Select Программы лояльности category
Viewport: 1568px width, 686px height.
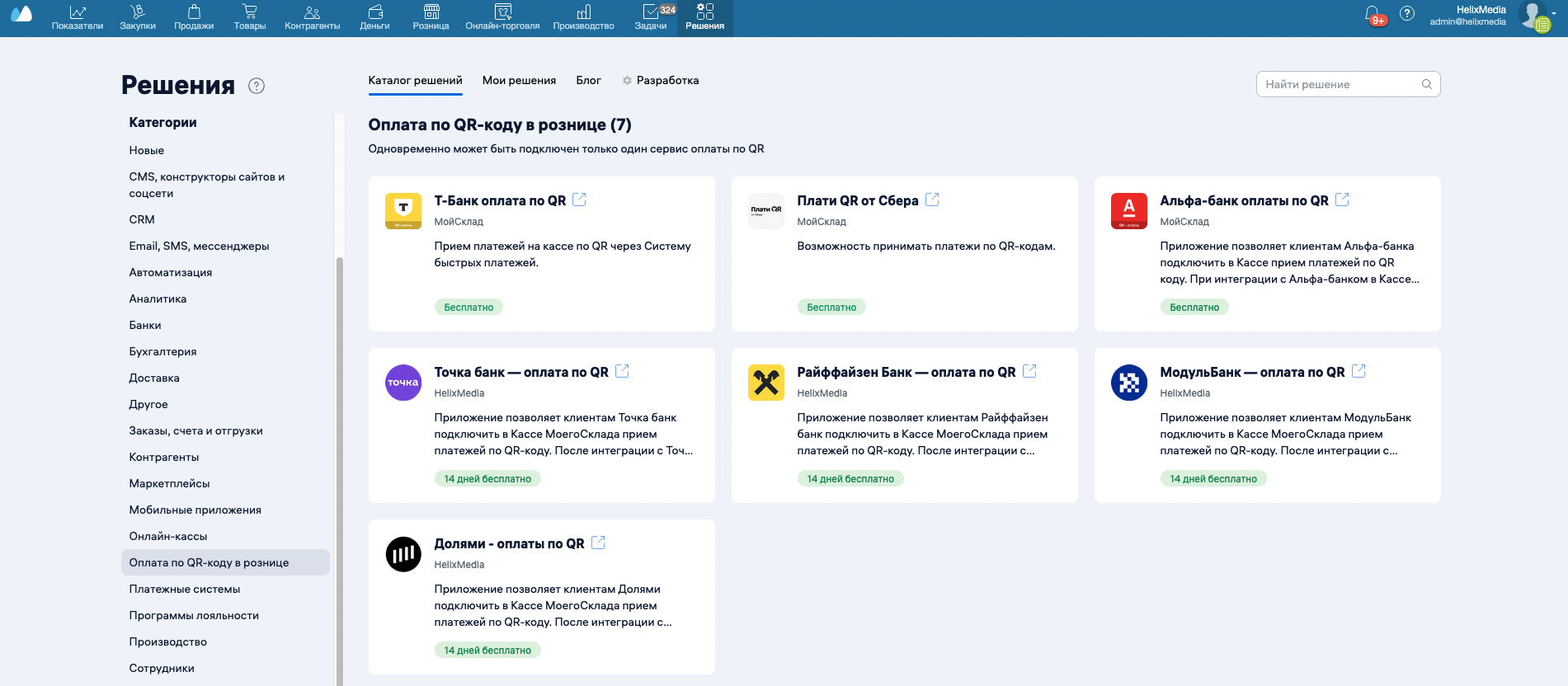point(194,615)
